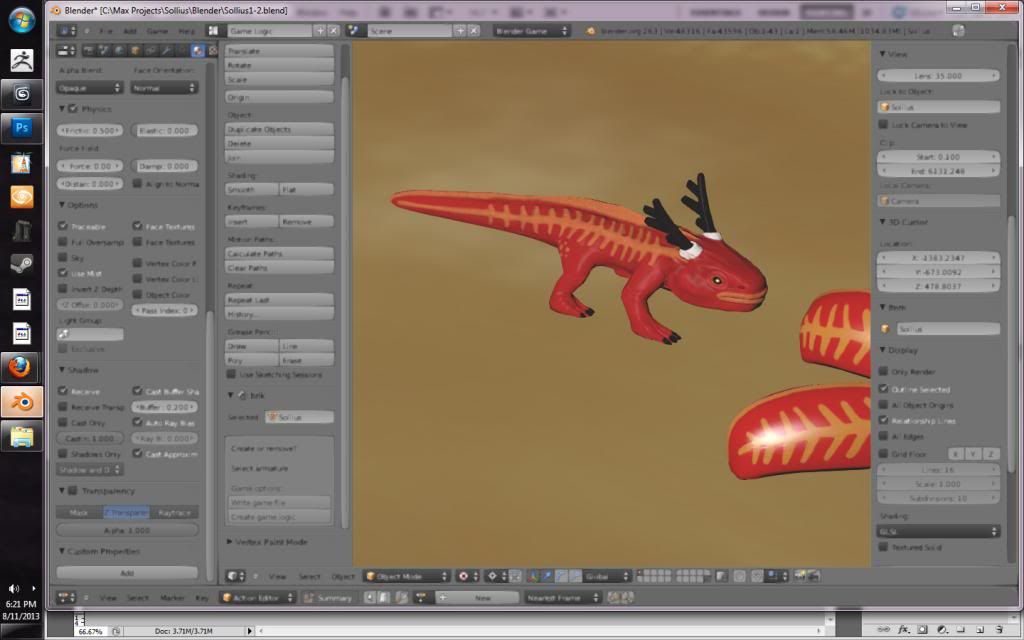Click the info editor type icon
The width and height of the screenshot is (1024, 640).
pyautogui.click(x=67, y=31)
